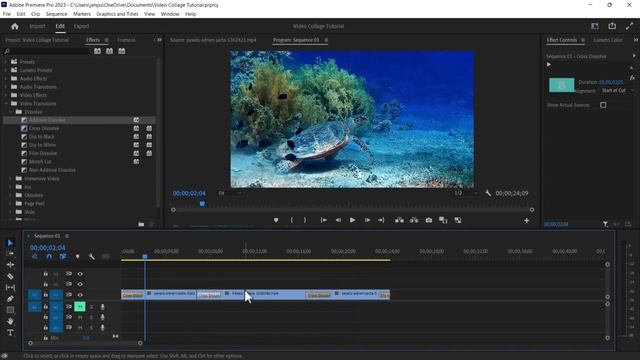Open timeline display settings wrench

point(91,256)
